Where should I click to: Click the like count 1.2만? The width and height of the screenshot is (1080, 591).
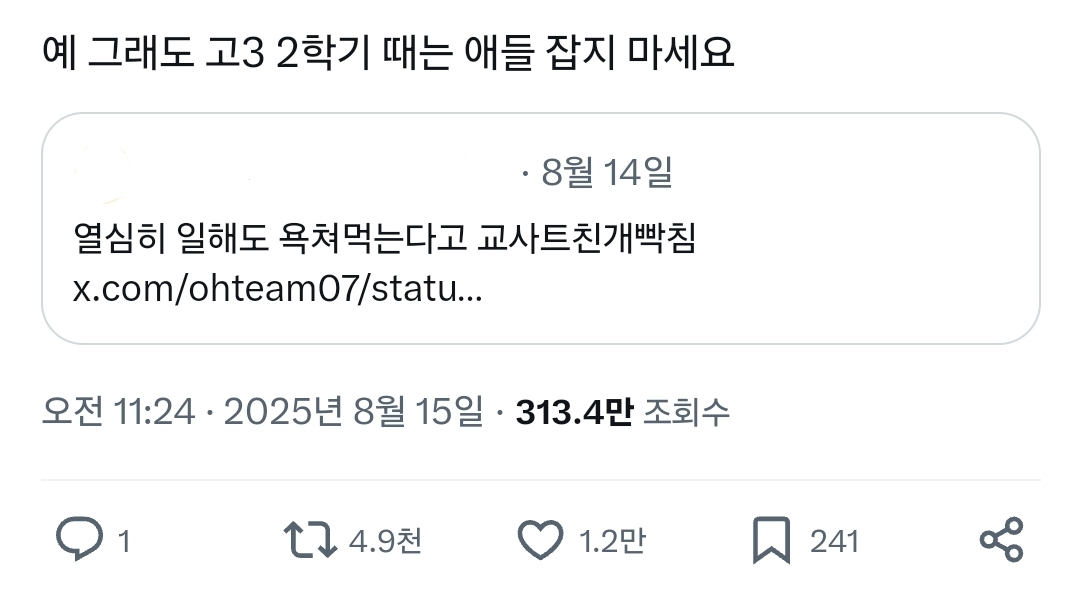point(612,541)
